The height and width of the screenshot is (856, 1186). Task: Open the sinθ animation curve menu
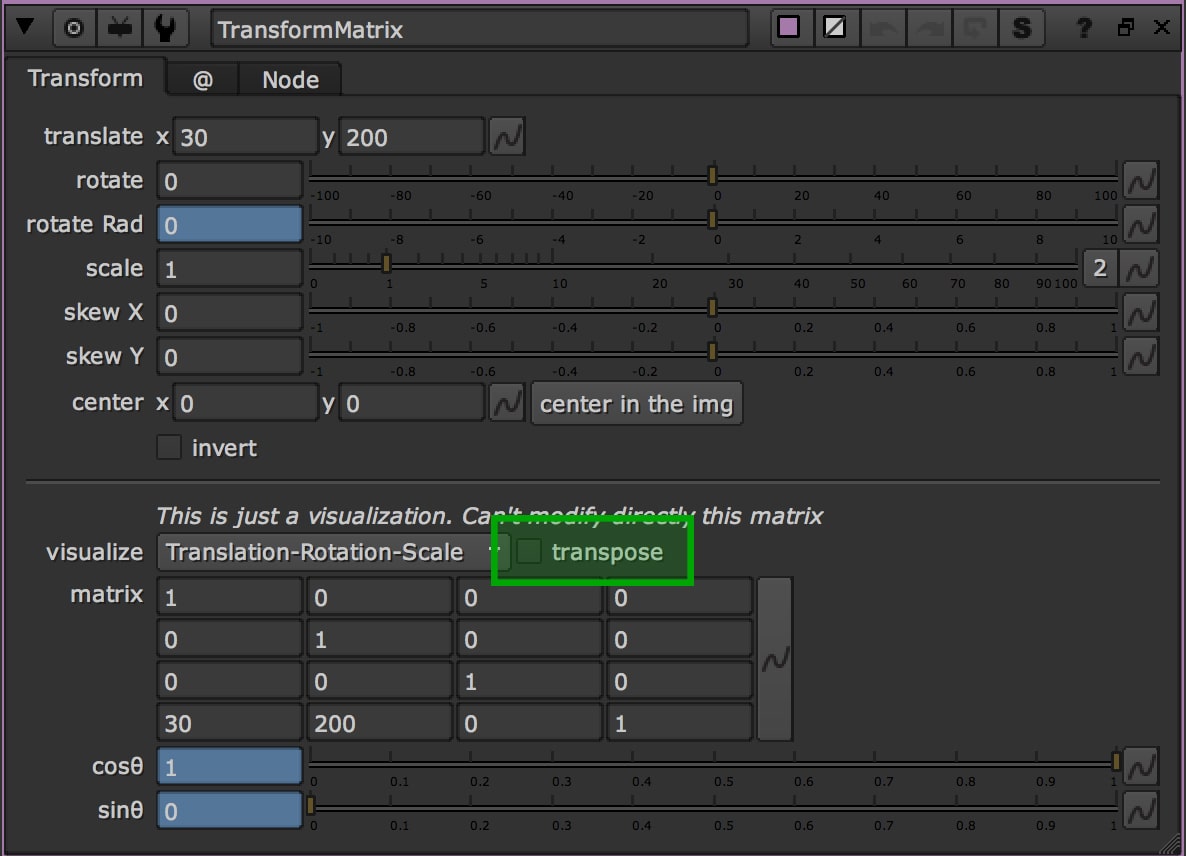point(1141,811)
